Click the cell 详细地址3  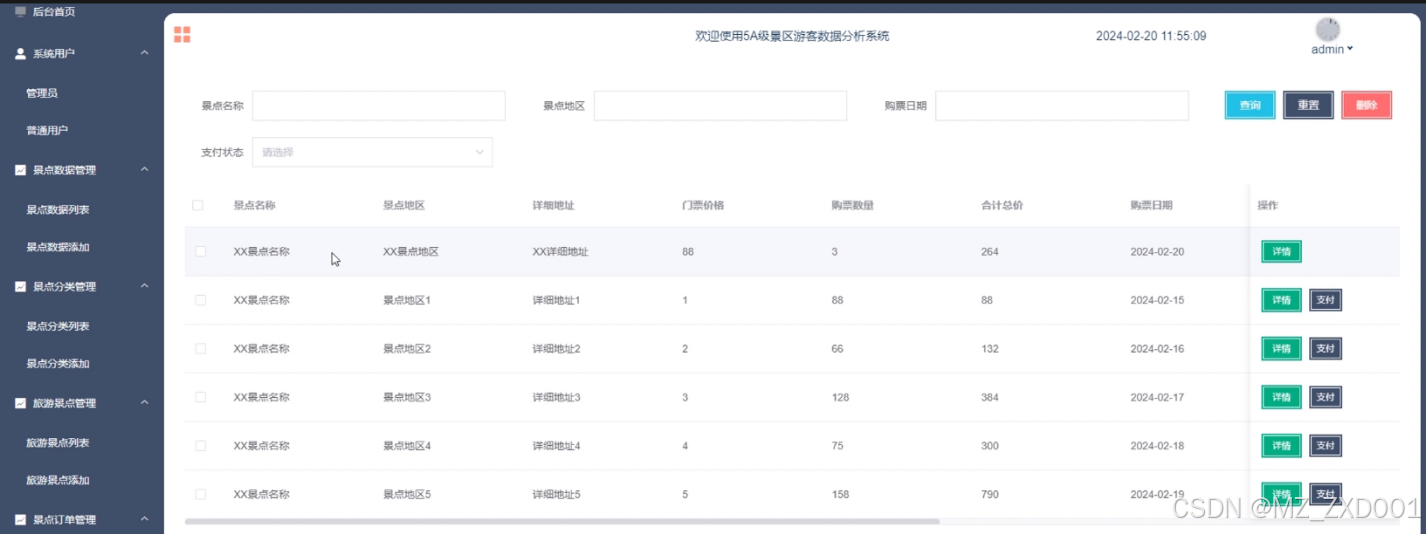[x=557, y=398]
